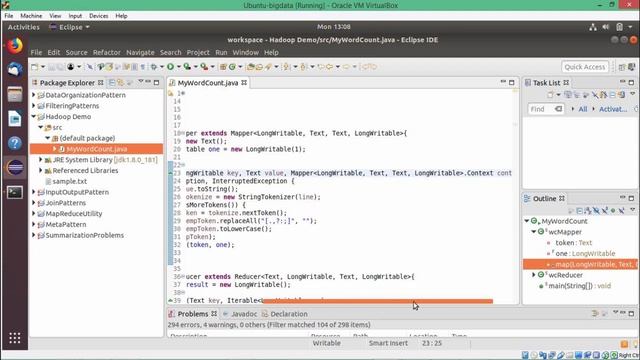Click New Task icon in Task List
The image size is (640, 360).
pos(550,95)
